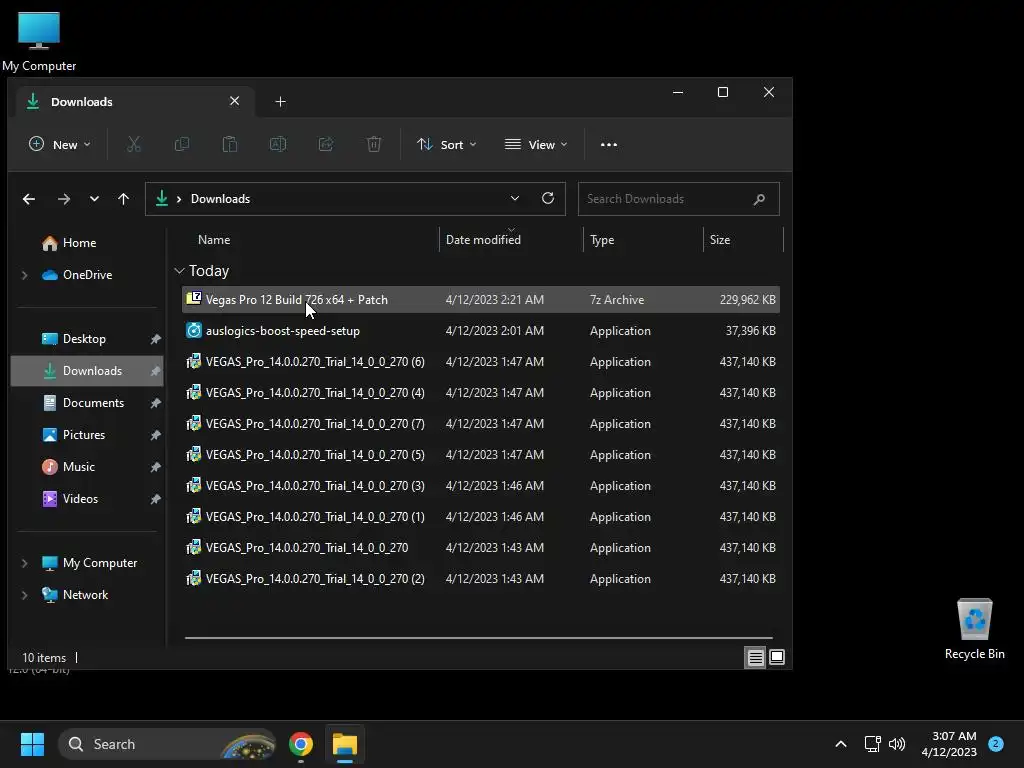1024x768 pixels.
Task: Go to Home in sidebar
Action: tap(79, 243)
